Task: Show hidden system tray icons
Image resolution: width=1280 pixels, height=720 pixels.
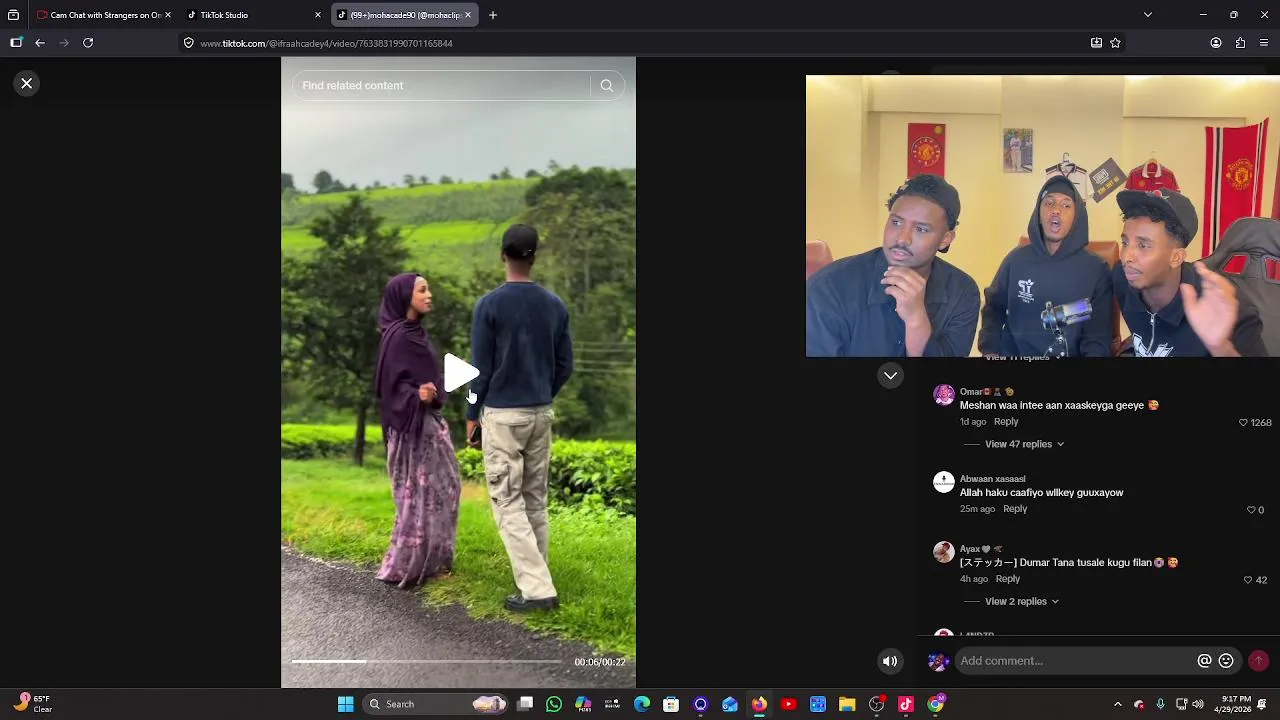Action: tap(1118, 704)
